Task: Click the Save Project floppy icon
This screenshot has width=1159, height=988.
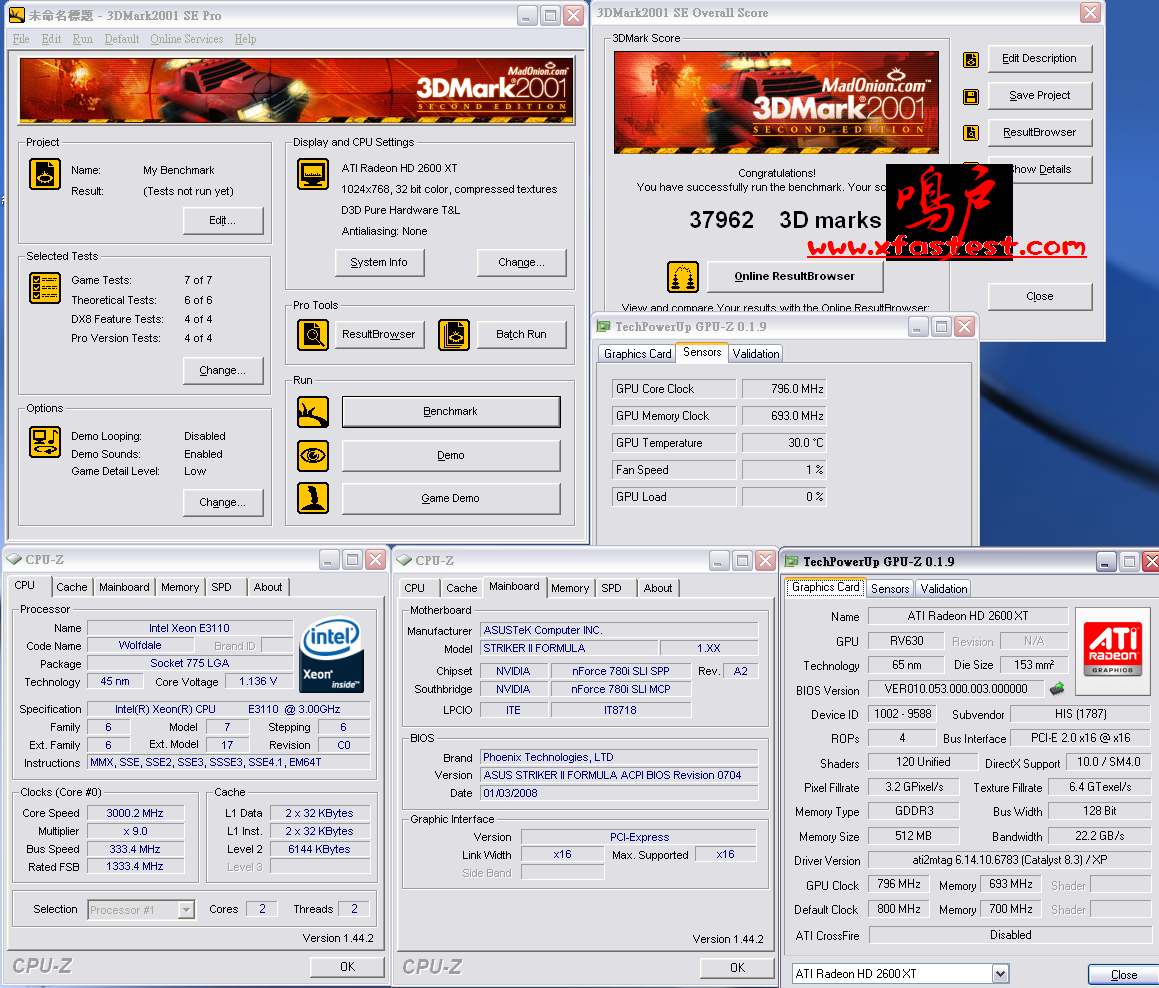Action: [x=970, y=96]
